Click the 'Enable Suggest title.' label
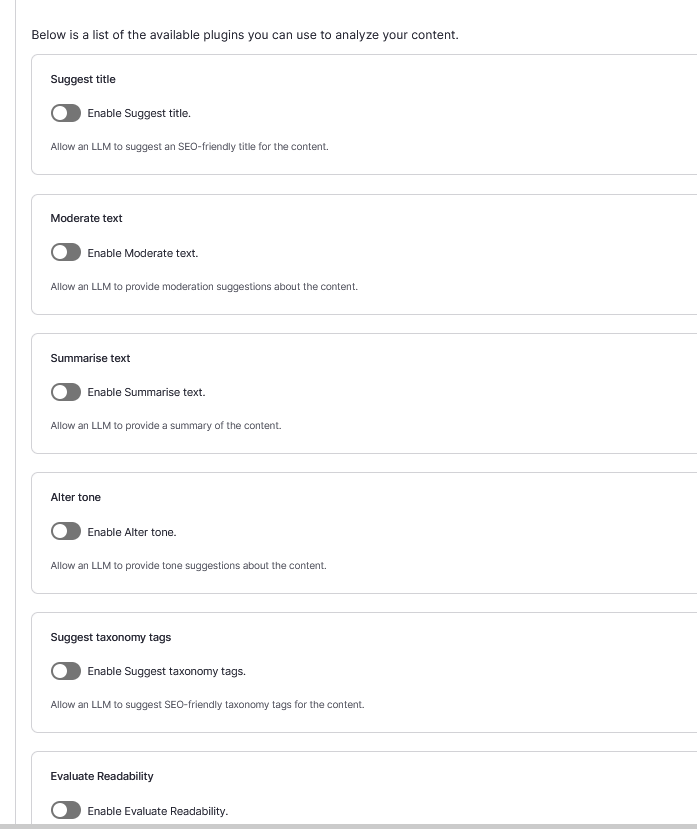Viewport: 697px width, 829px height. [140, 113]
